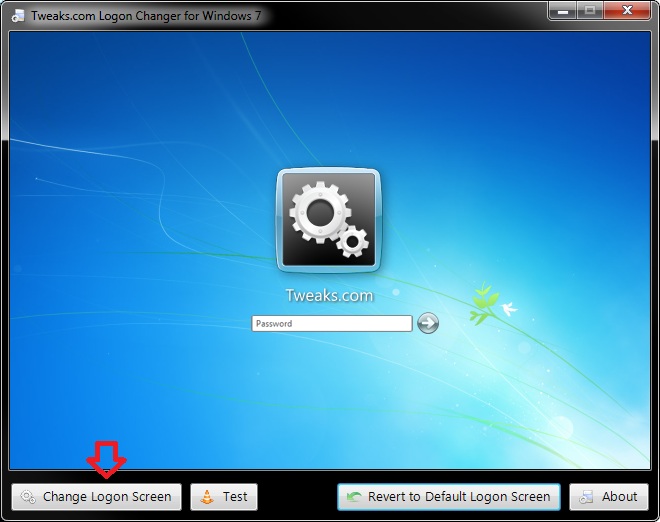Click the Change Logon Screen button
This screenshot has height=522, width=660.
(96, 497)
